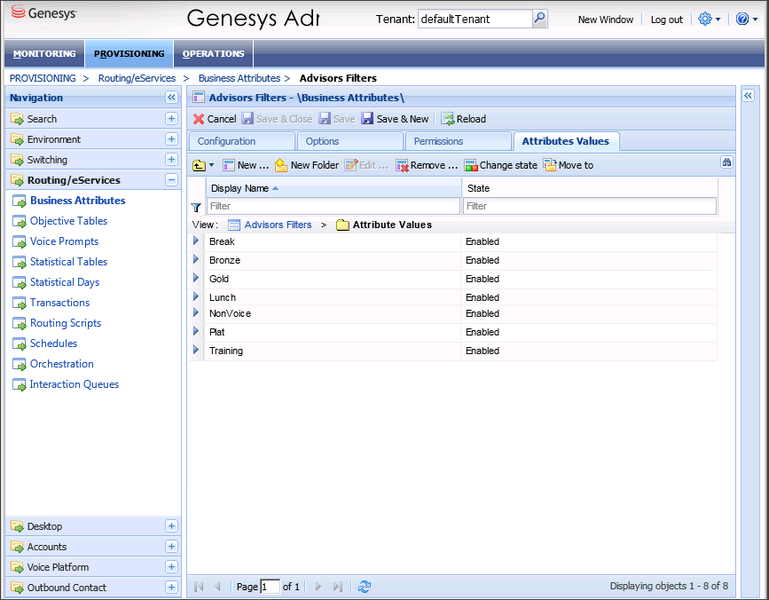Expand the Break row arrow

coord(196,241)
